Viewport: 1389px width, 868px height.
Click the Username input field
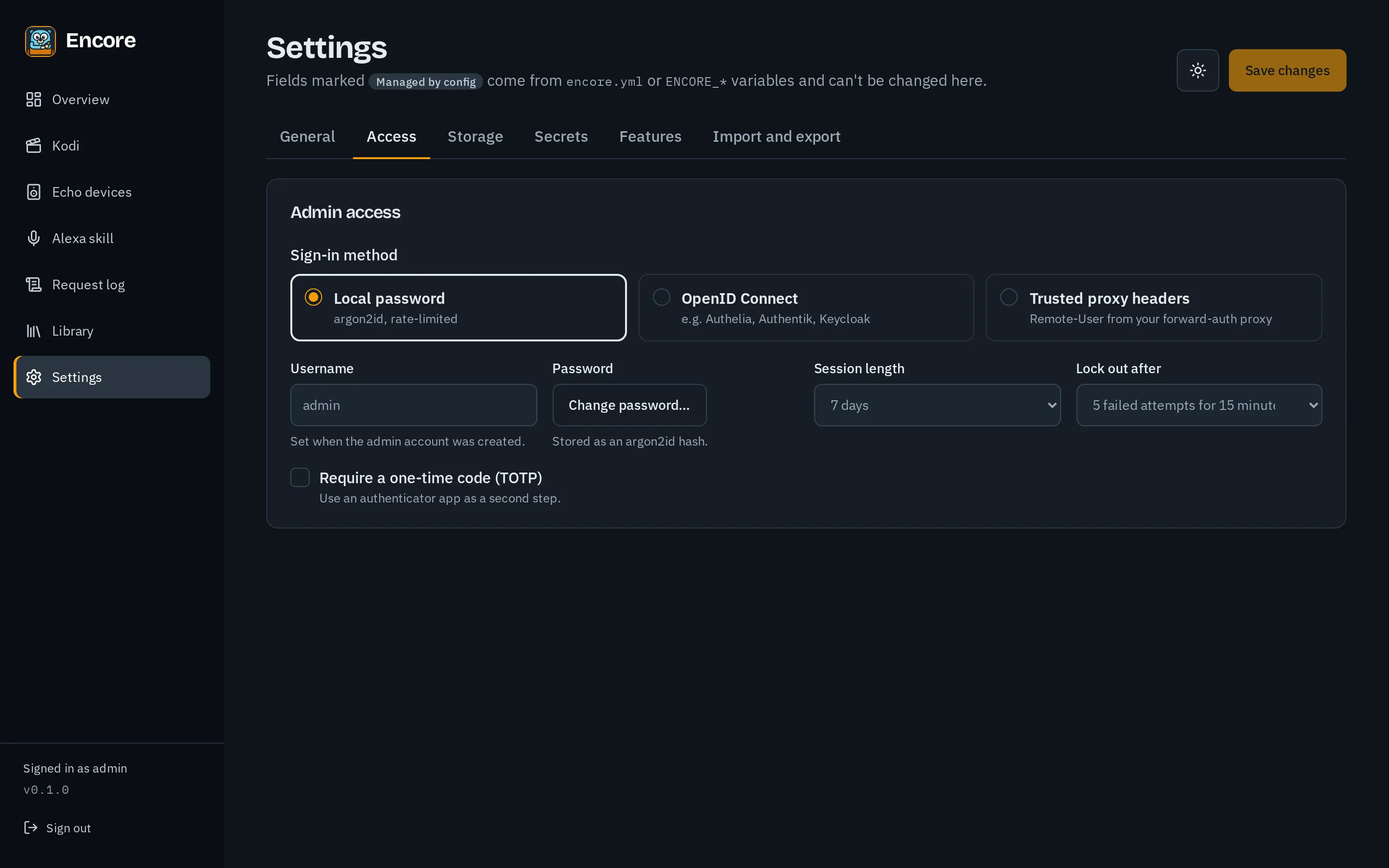coord(414,405)
